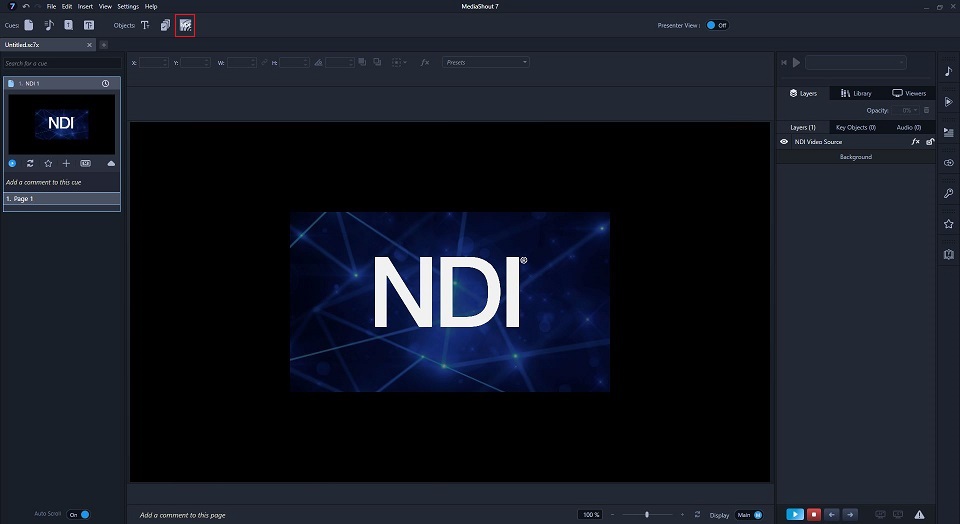Viewport: 960px width, 524px height.
Task: Mark NDI 1 cue as favorite star
Action: (x=48, y=163)
